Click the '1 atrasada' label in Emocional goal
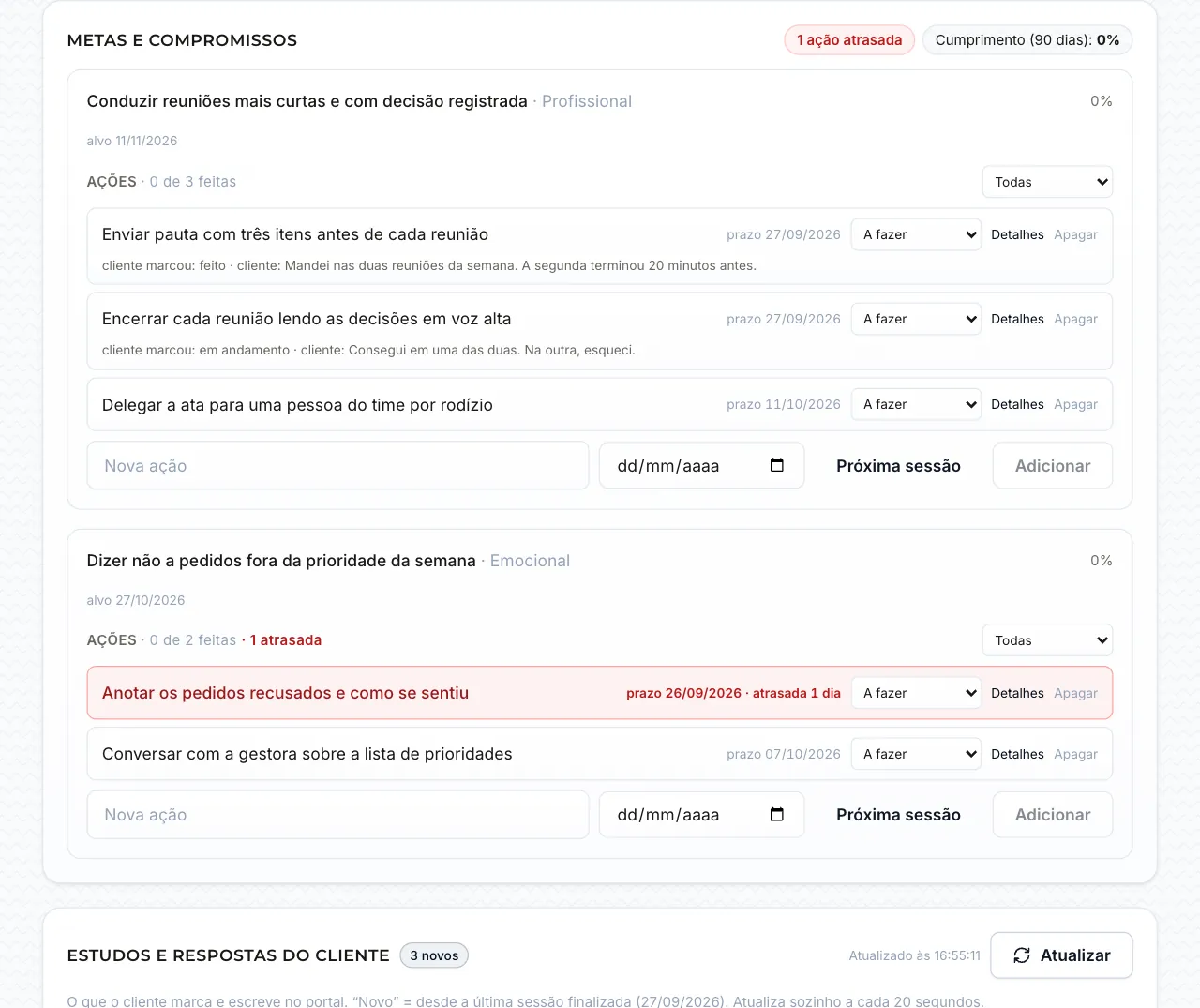This screenshot has width=1200, height=1008. point(286,640)
